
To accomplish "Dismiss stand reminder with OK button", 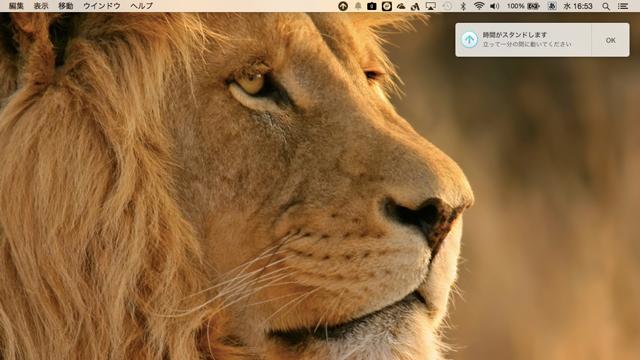I will pyautogui.click(x=611, y=40).
